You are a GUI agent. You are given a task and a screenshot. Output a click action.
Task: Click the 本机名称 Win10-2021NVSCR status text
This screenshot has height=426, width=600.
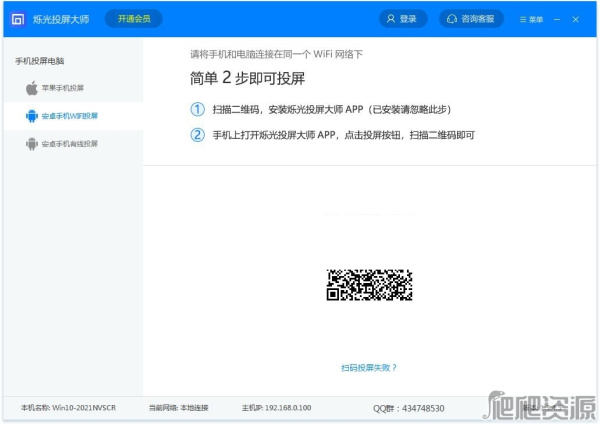click(68, 408)
